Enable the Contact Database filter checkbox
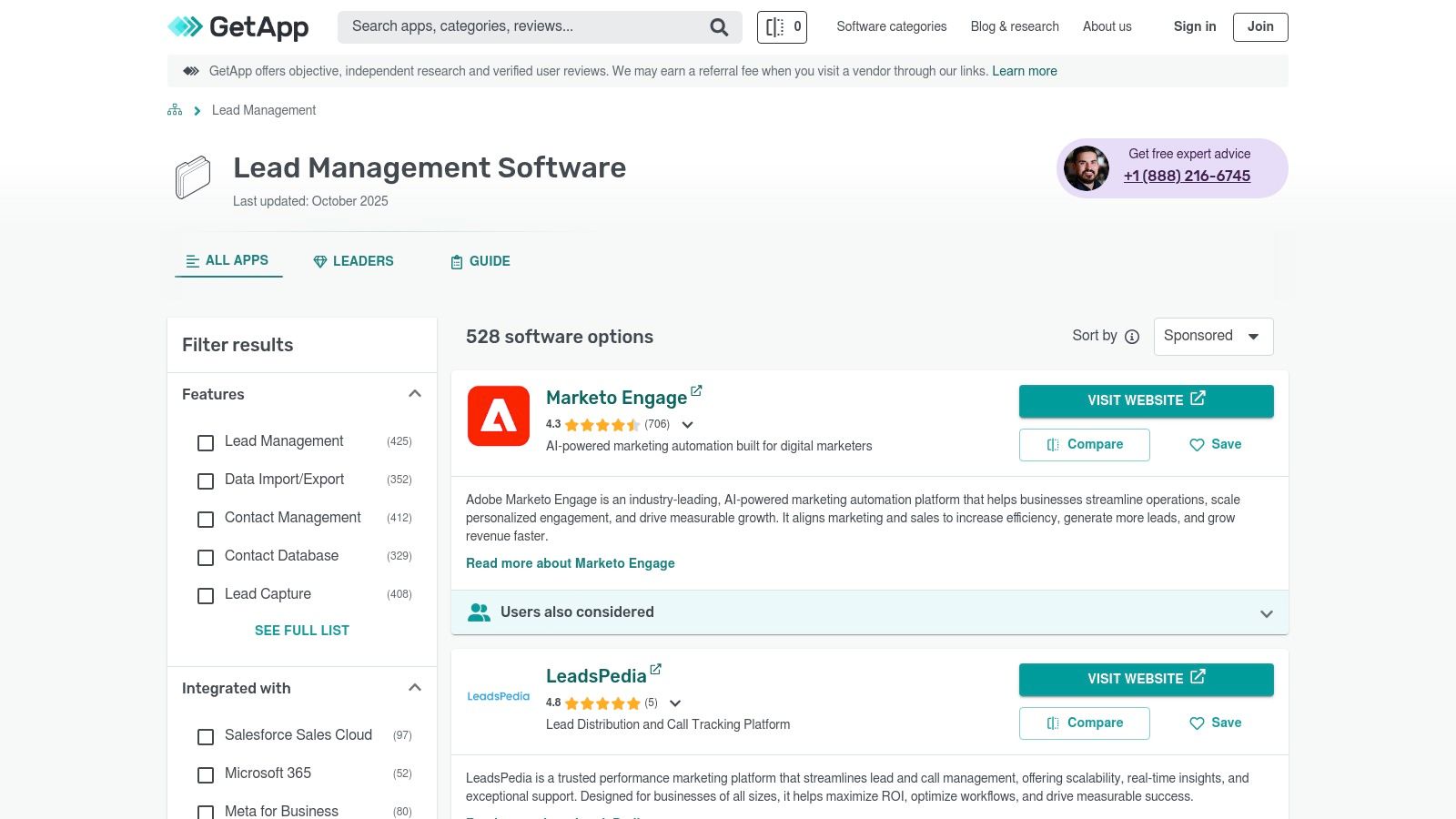This screenshot has width=1456, height=819. pyautogui.click(x=206, y=557)
